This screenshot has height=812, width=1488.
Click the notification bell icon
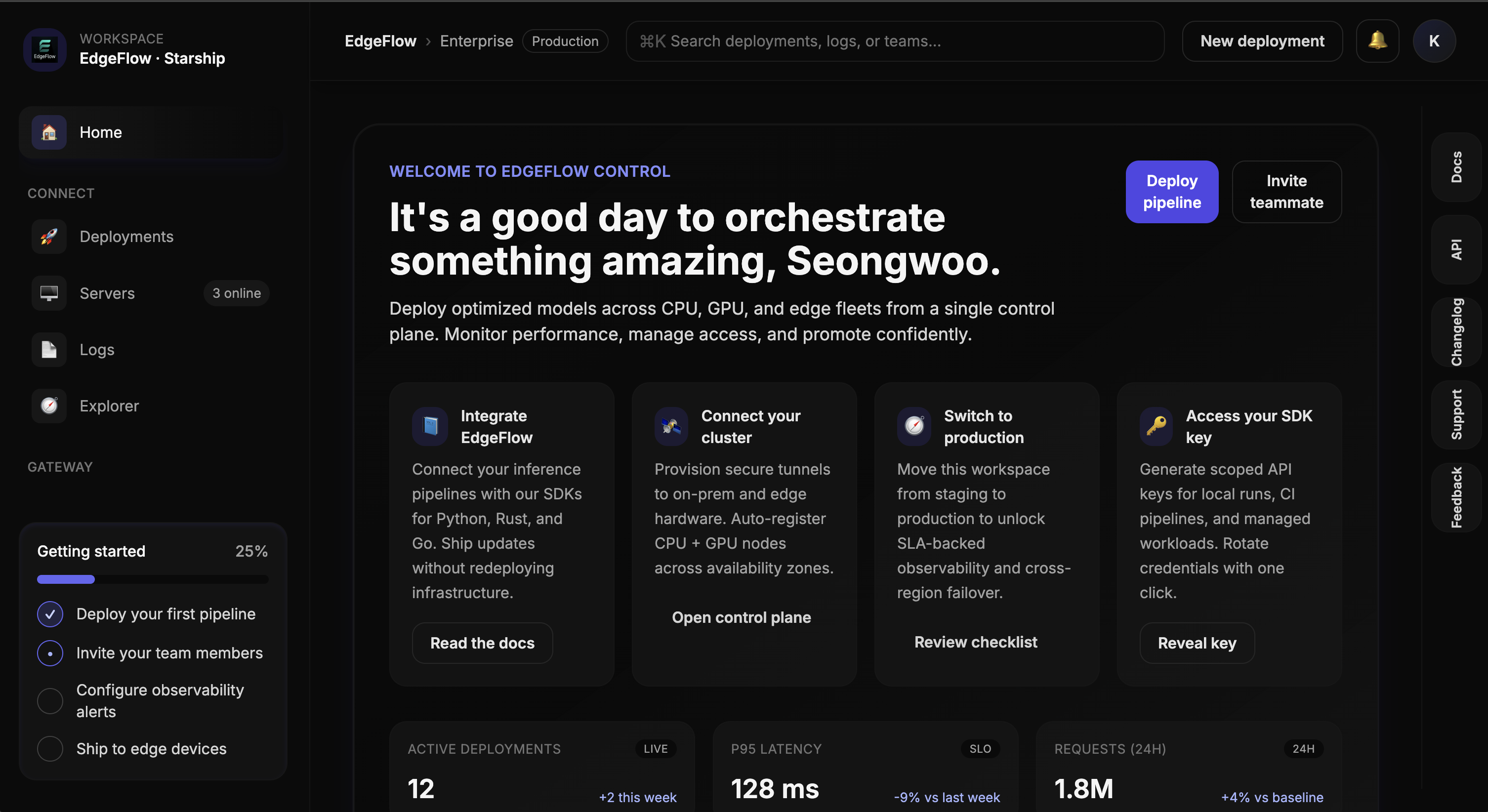pos(1377,41)
